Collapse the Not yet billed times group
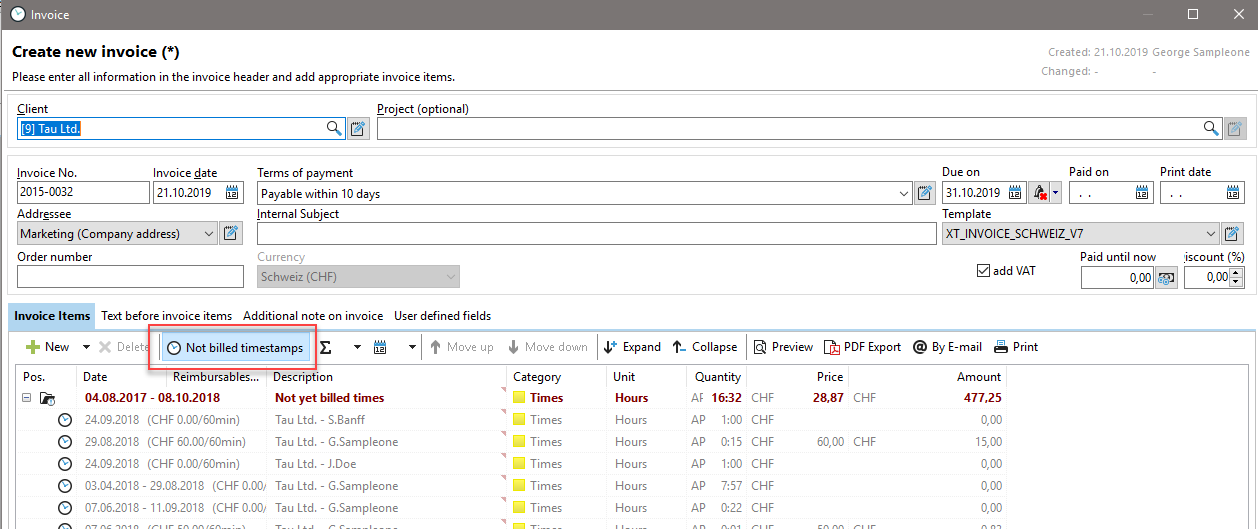This screenshot has width=1258, height=529. (26, 398)
